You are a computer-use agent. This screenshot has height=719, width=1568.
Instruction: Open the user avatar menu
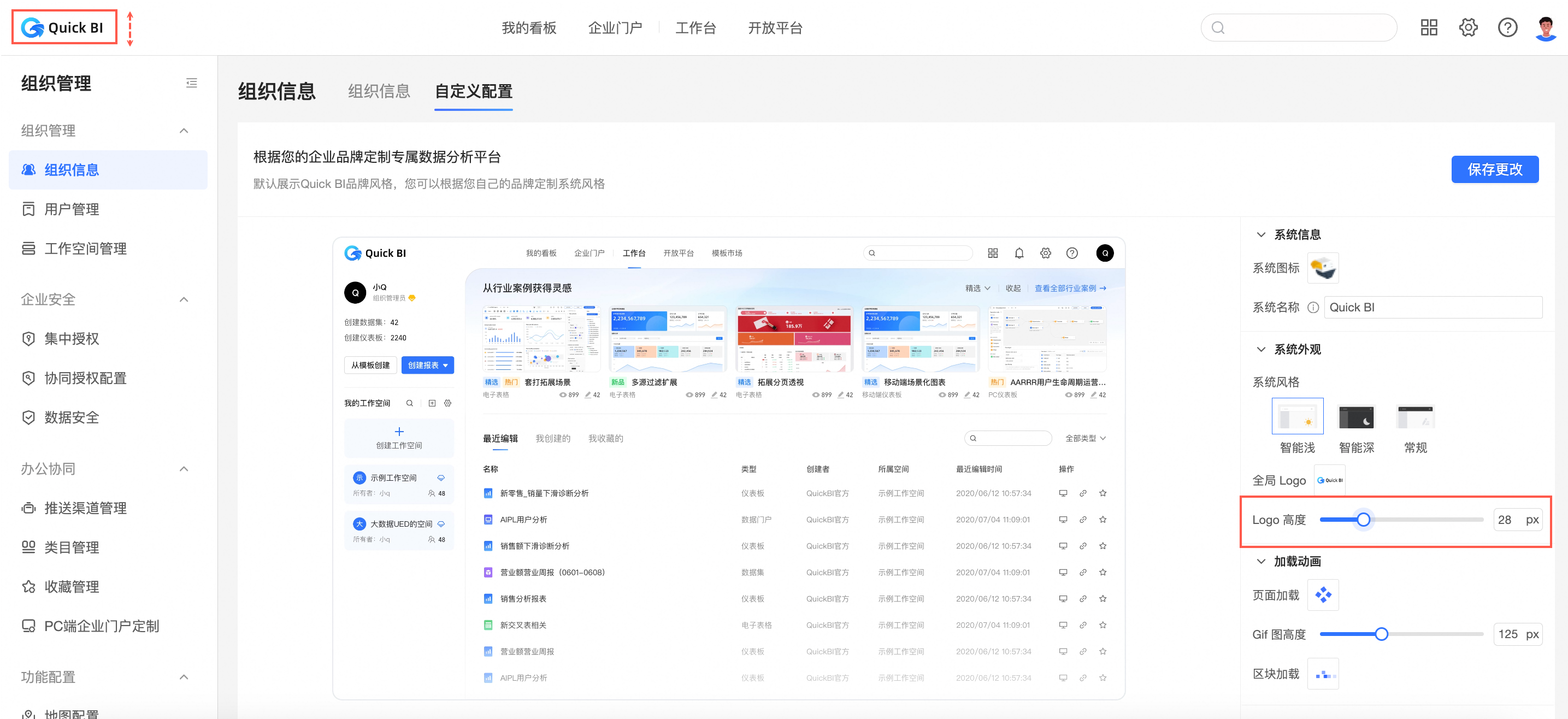(1546, 28)
